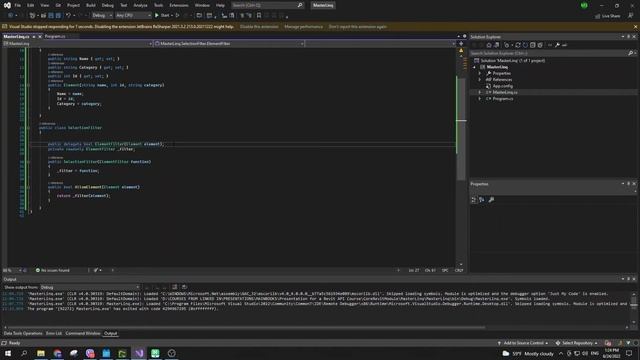Click the Windows Start button

click(8, 353)
